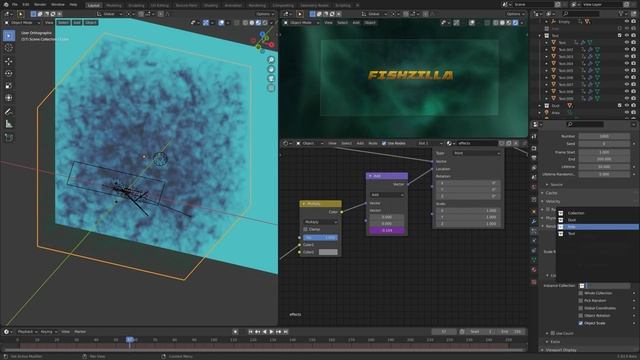The width and height of the screenshot is (640, 360).
Task: Toggle Use Nodes checkbox in node editor
Action: click(x=384, y=143)
